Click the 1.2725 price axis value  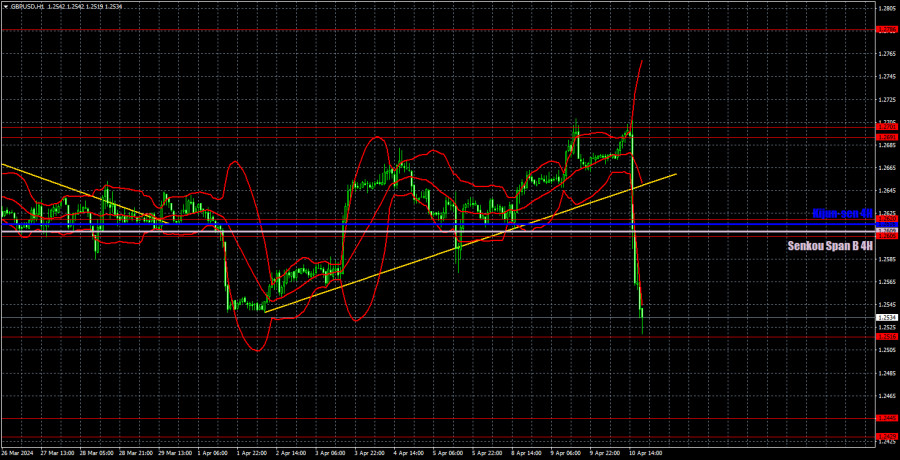885,99
